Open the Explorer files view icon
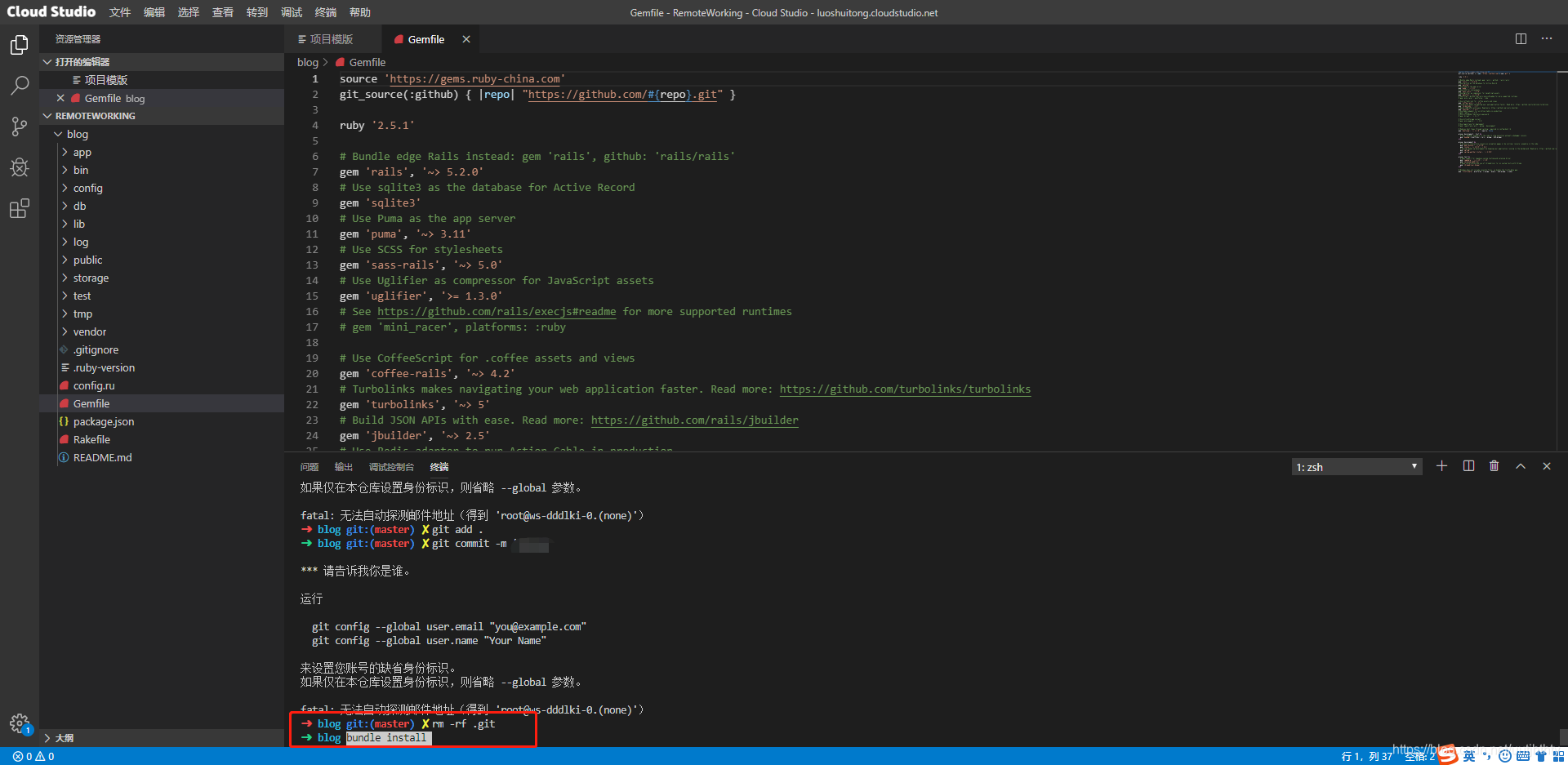Image resolution: width=1568 pixels, height=765 pixels. pos(20,45)
